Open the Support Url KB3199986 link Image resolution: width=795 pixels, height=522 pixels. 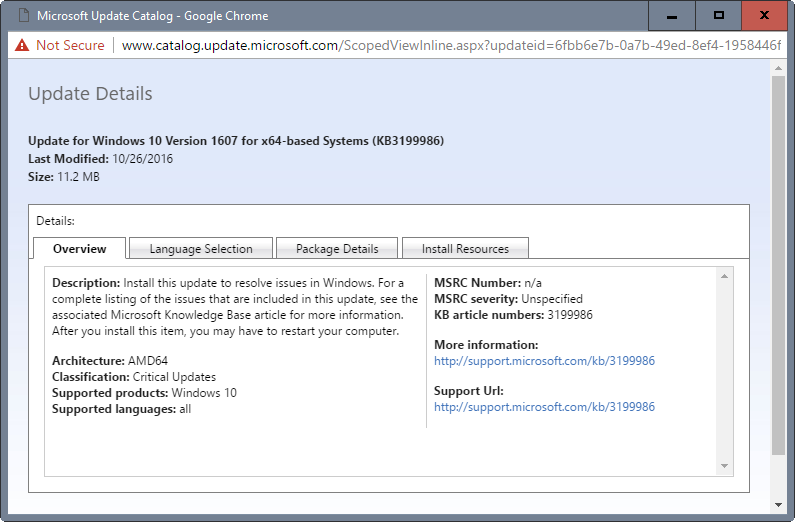point(545,407)
